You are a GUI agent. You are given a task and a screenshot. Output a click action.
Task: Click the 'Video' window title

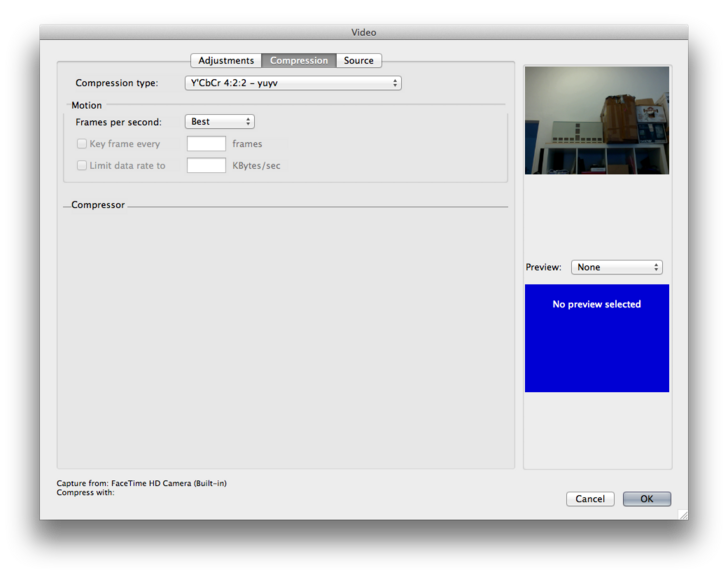(364, 33)
